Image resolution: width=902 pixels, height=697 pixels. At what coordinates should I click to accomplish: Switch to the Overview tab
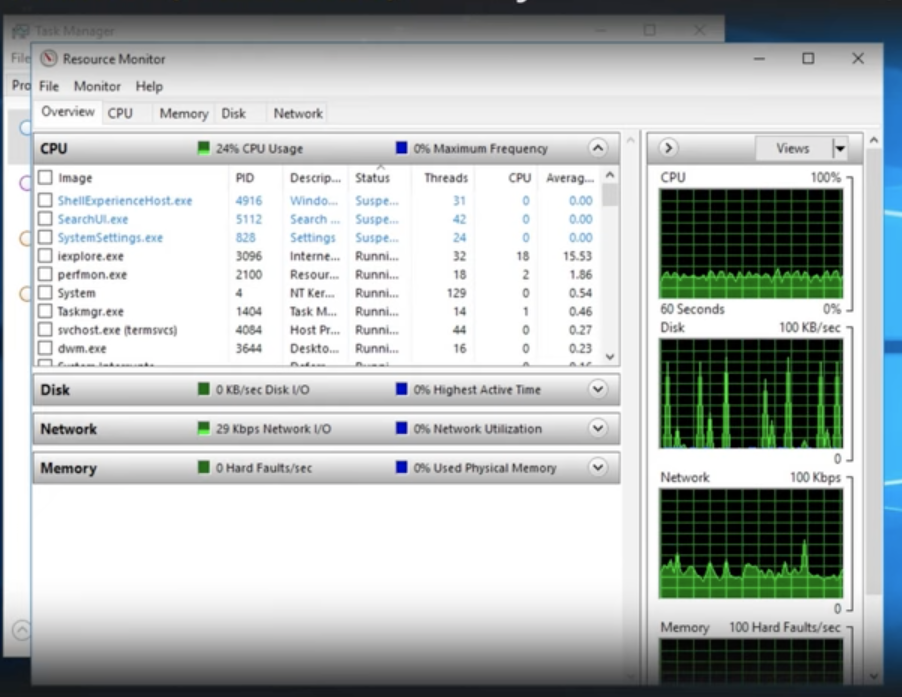coord(68,112)
